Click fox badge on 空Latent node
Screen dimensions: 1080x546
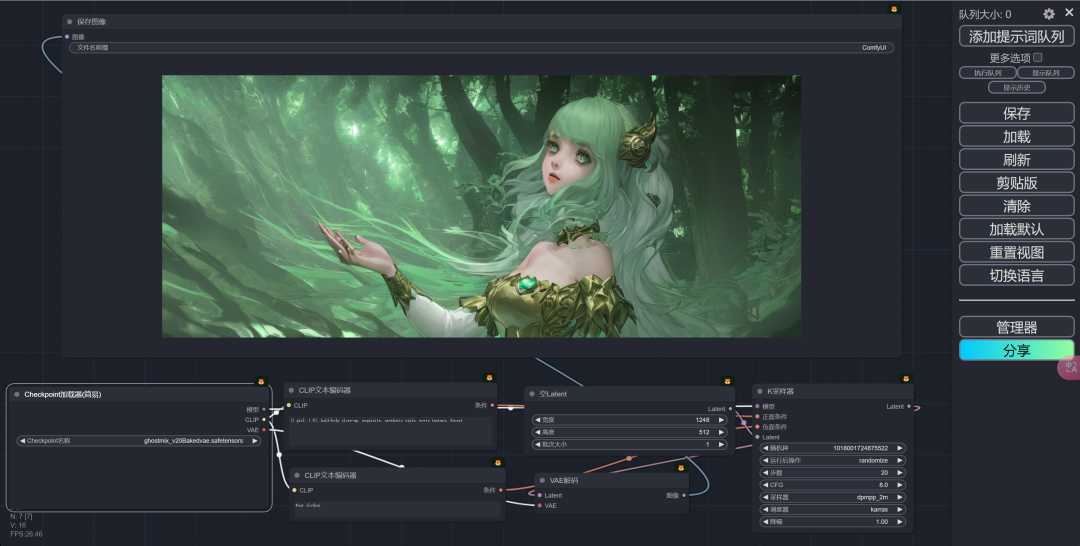click(x=728, y=381)
